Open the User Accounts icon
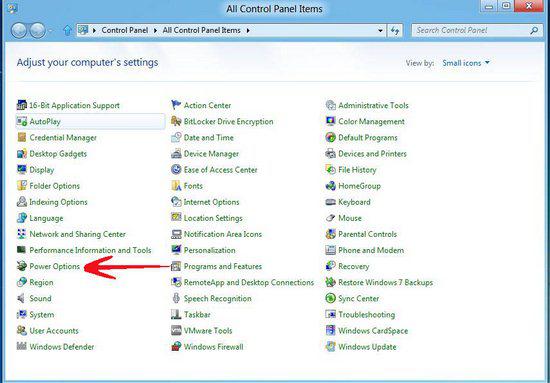Viewport: 550px width, 383px height. coord(22,331)
